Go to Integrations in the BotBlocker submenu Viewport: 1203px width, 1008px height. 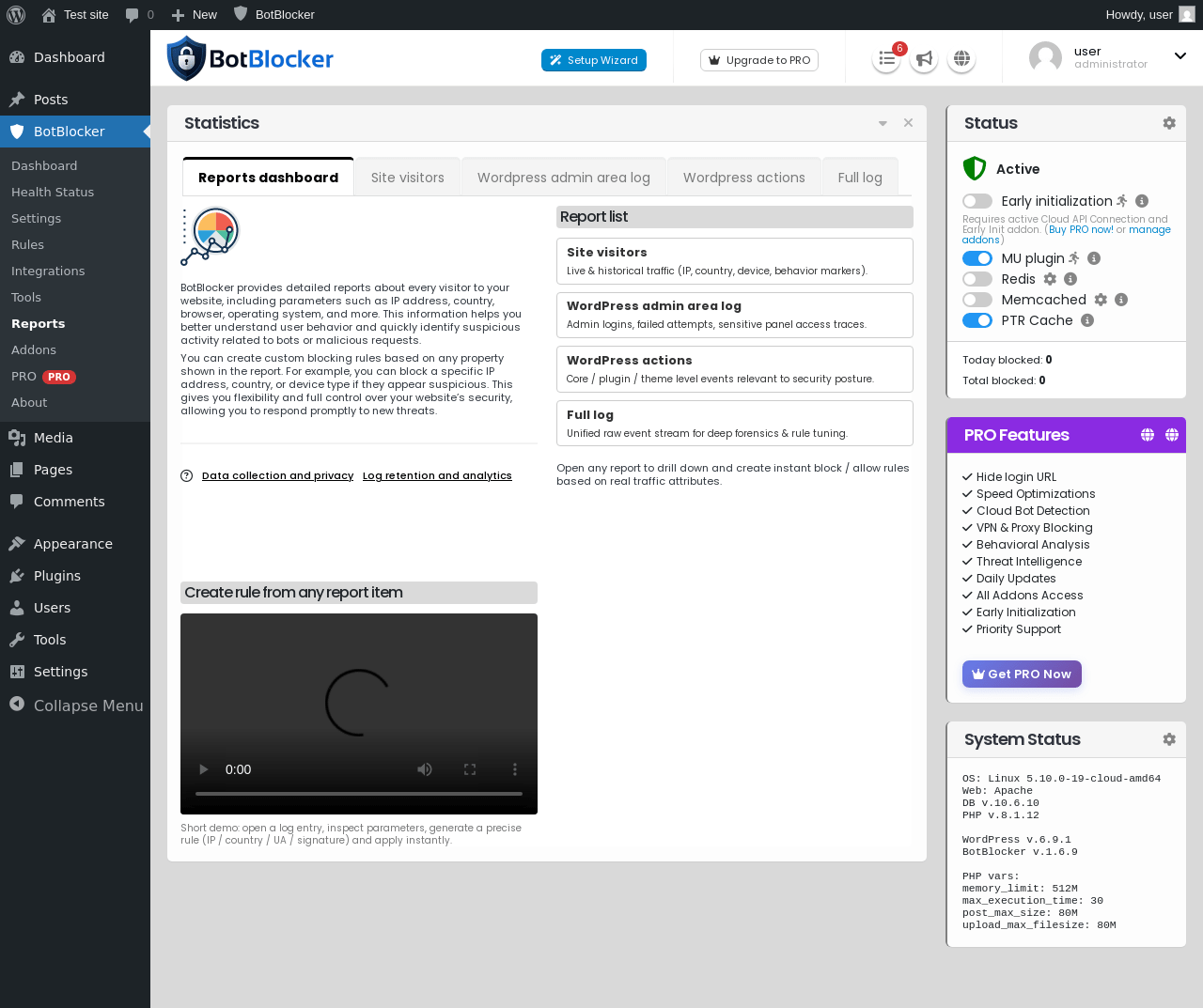tap(48, 271)
